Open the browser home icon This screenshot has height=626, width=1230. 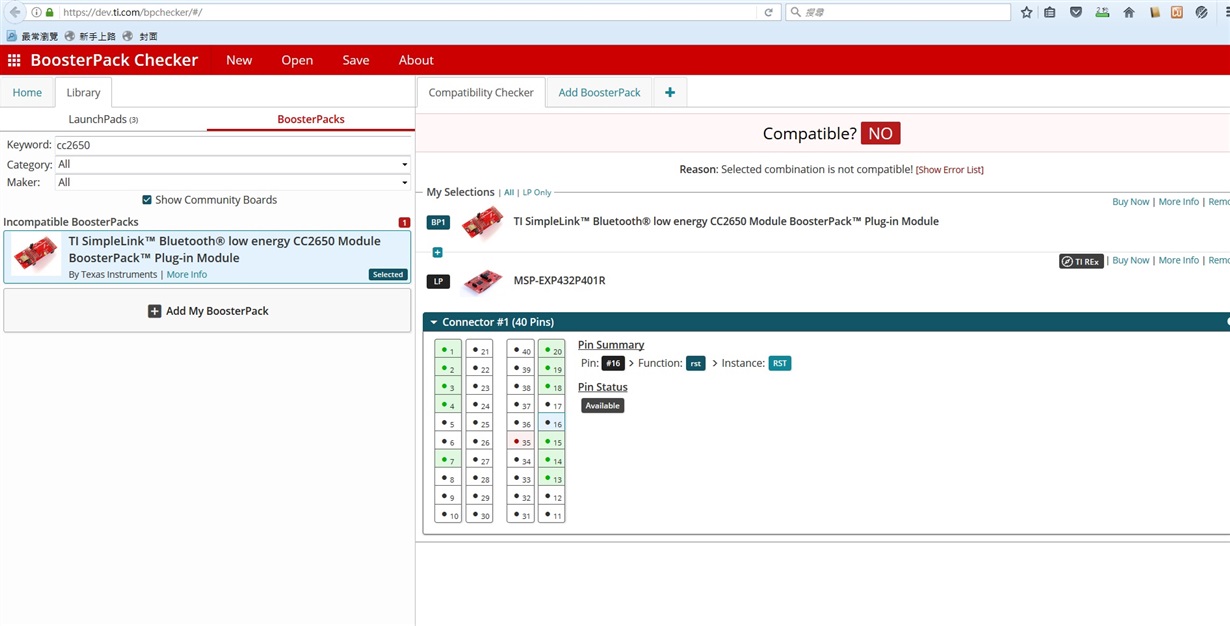pos(1129,12)
